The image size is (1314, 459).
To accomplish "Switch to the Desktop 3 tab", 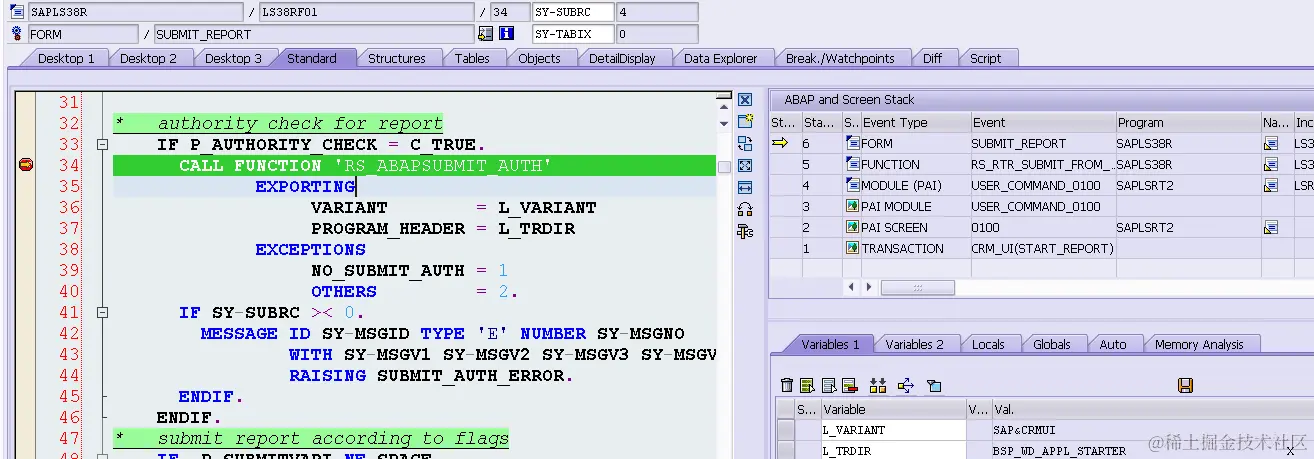I will coord(233,58).
